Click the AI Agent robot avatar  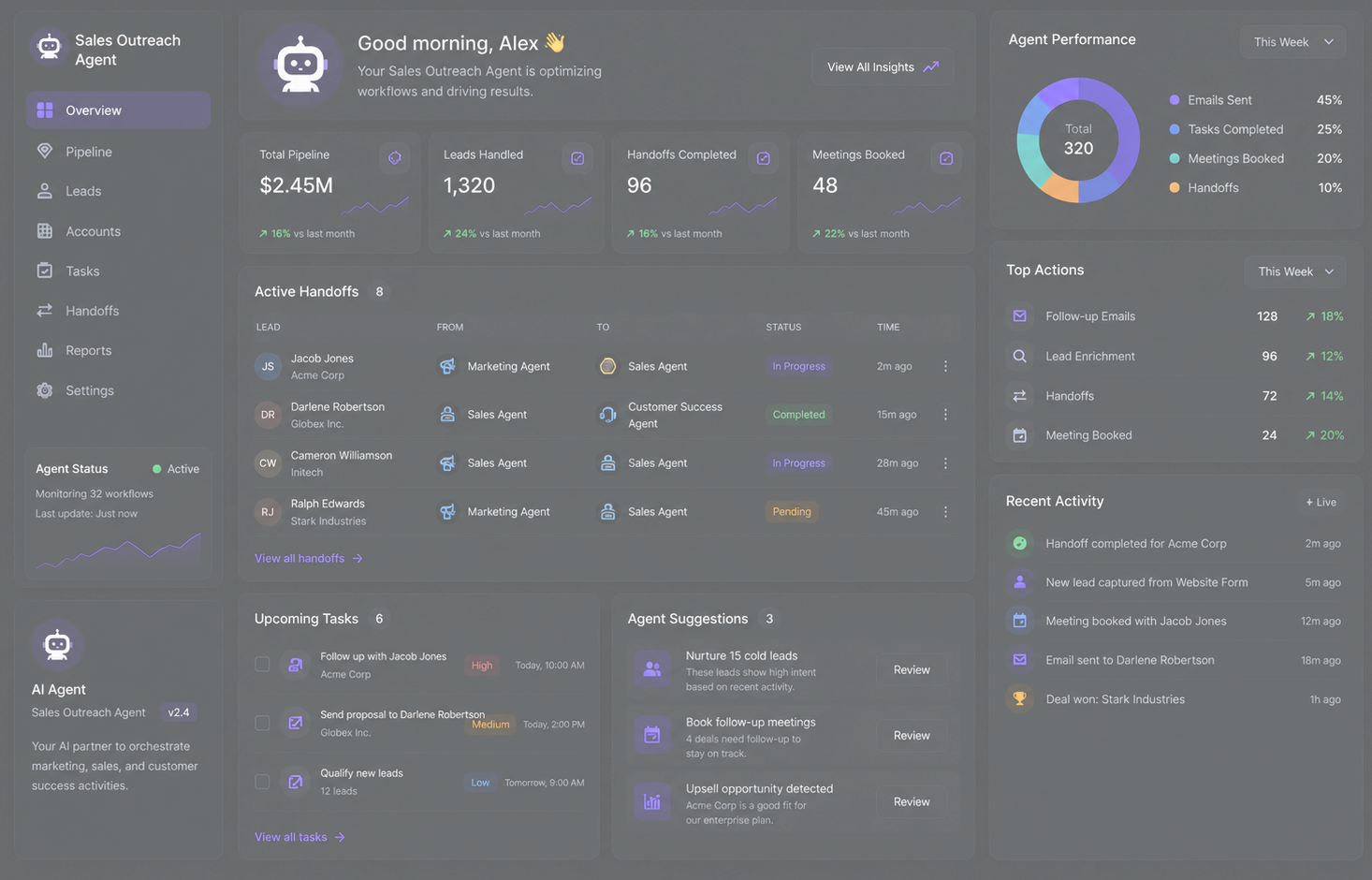point(57,644)
